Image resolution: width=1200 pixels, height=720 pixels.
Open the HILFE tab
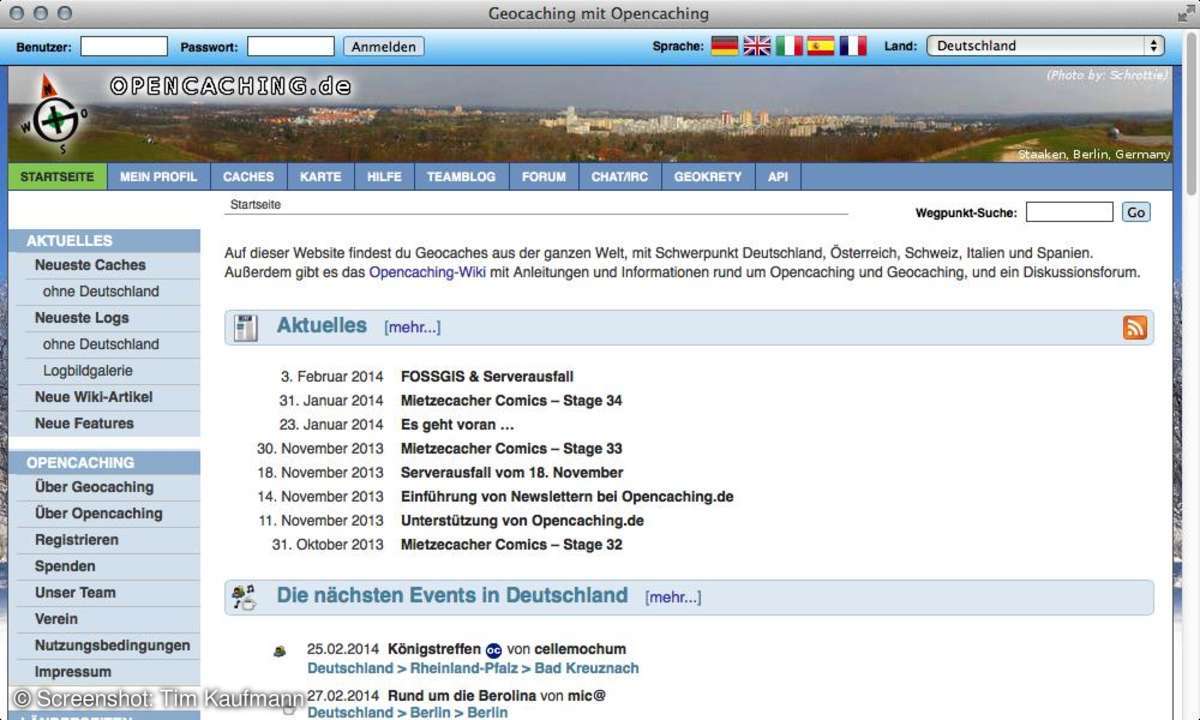384,176
